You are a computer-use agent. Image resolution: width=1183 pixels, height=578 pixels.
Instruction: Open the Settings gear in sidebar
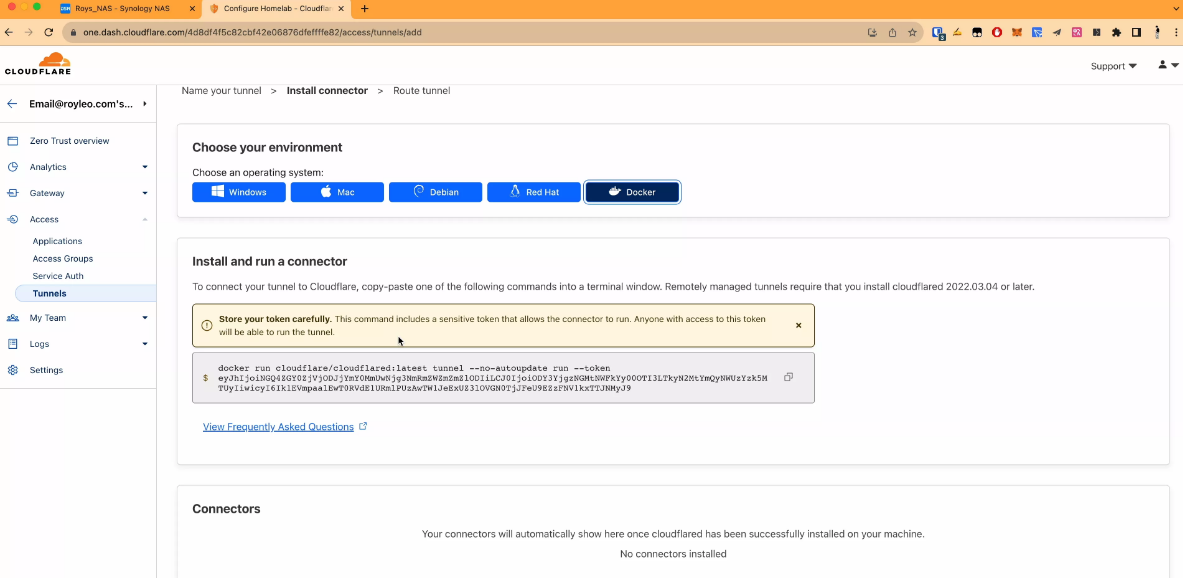(x=46, y=370)
